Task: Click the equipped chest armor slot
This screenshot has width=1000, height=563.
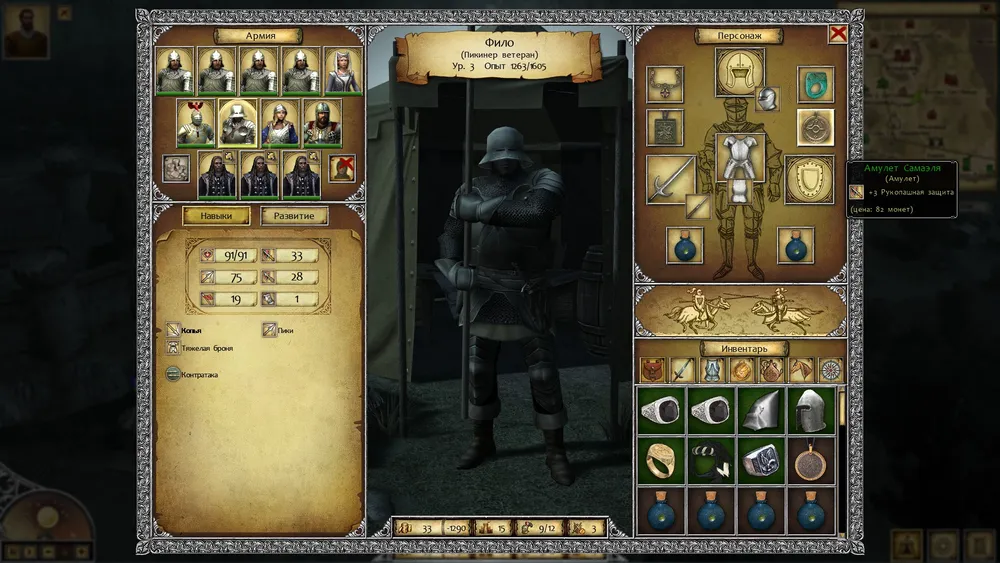Action: click(739, 157)
